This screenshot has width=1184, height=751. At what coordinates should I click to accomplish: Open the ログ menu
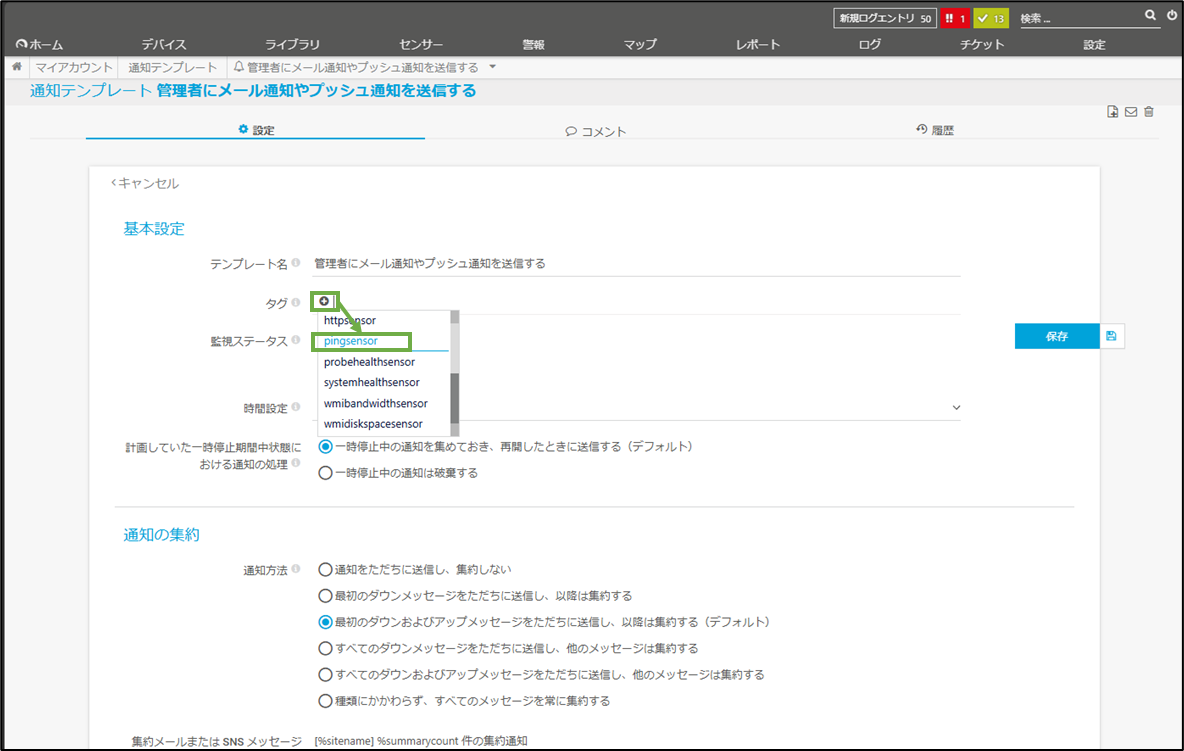870,45
